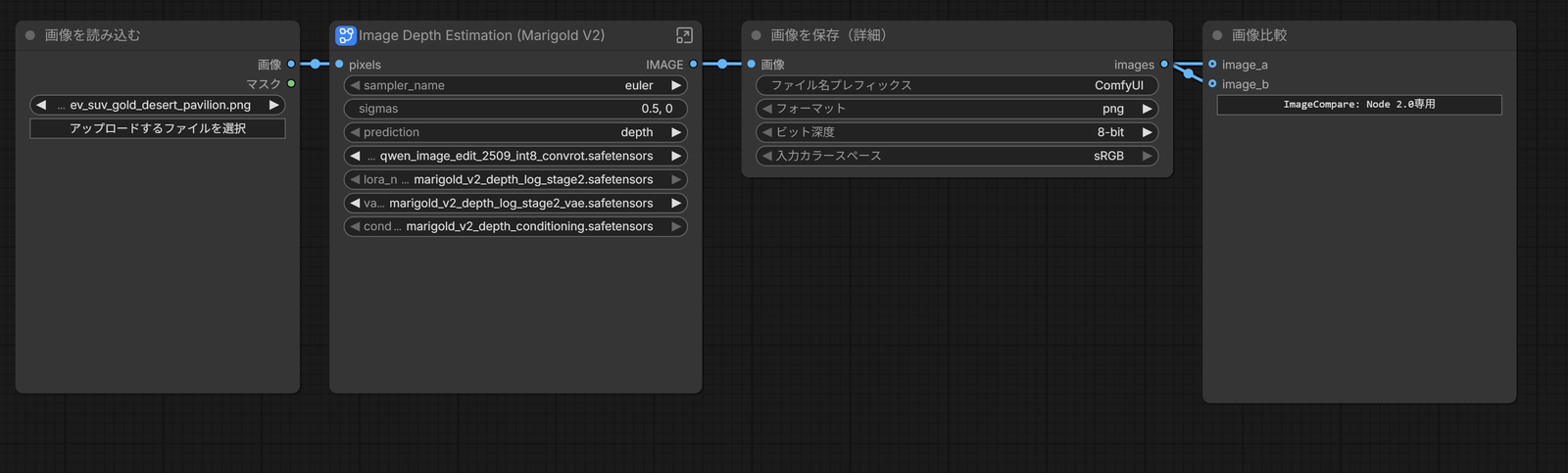This screenshot has width=1568, height=473.
Task: Click アップロードするファイルを選択 button
Action: [x=158, y=128]
